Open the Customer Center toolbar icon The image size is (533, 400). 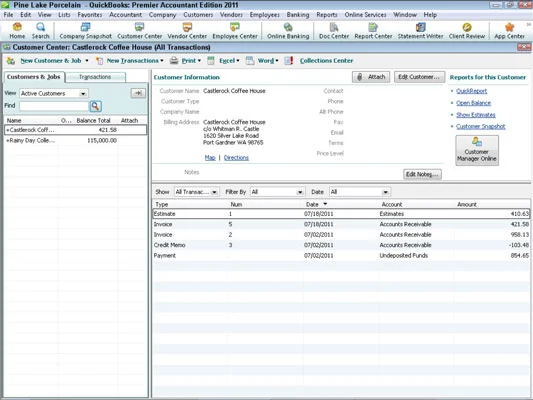click(139, 31)
